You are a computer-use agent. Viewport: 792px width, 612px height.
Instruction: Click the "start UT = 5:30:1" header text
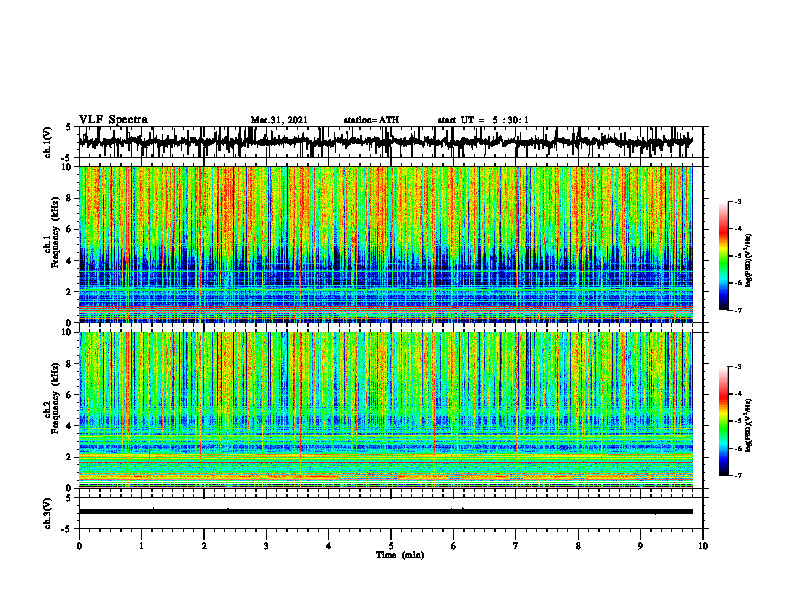click(483, 120)
